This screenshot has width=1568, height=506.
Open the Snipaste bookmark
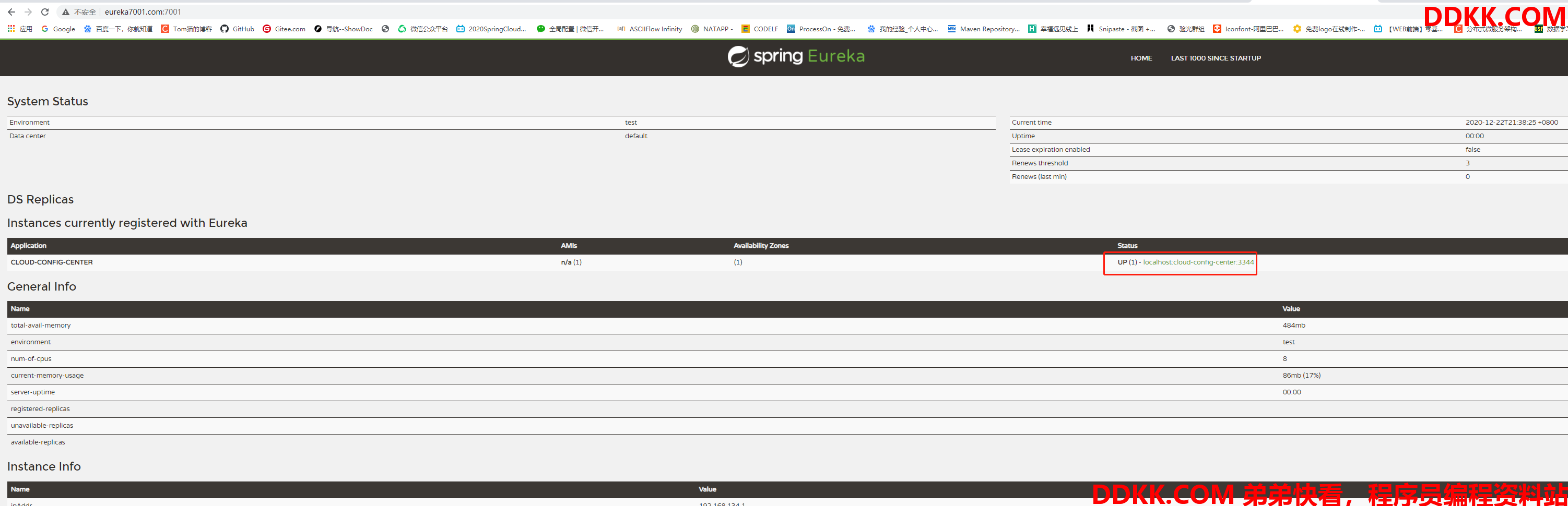[x=1121, y=29]
